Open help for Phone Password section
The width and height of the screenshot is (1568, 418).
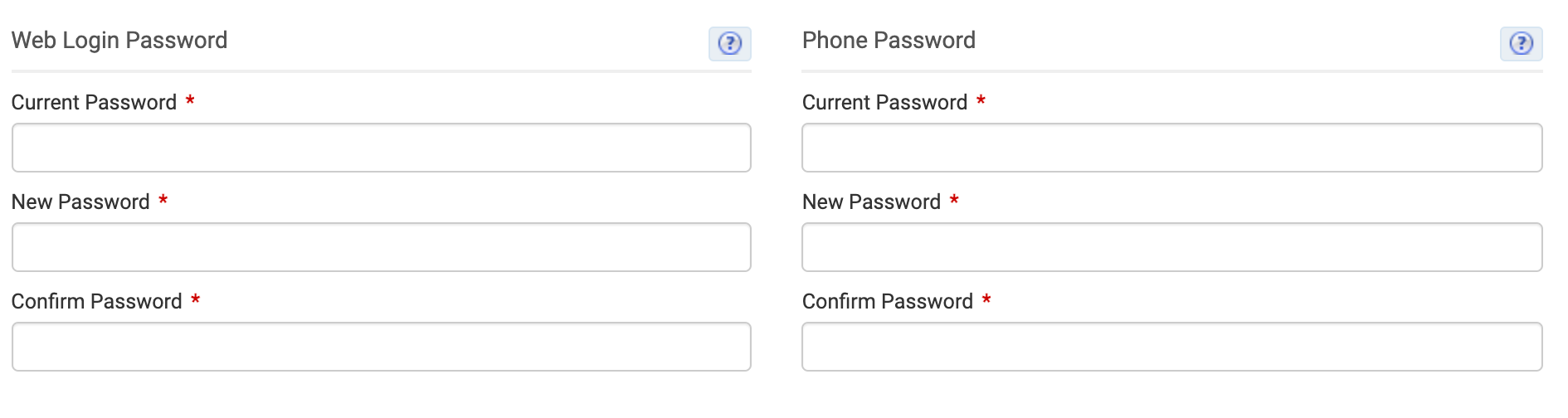coord(1521,43)
